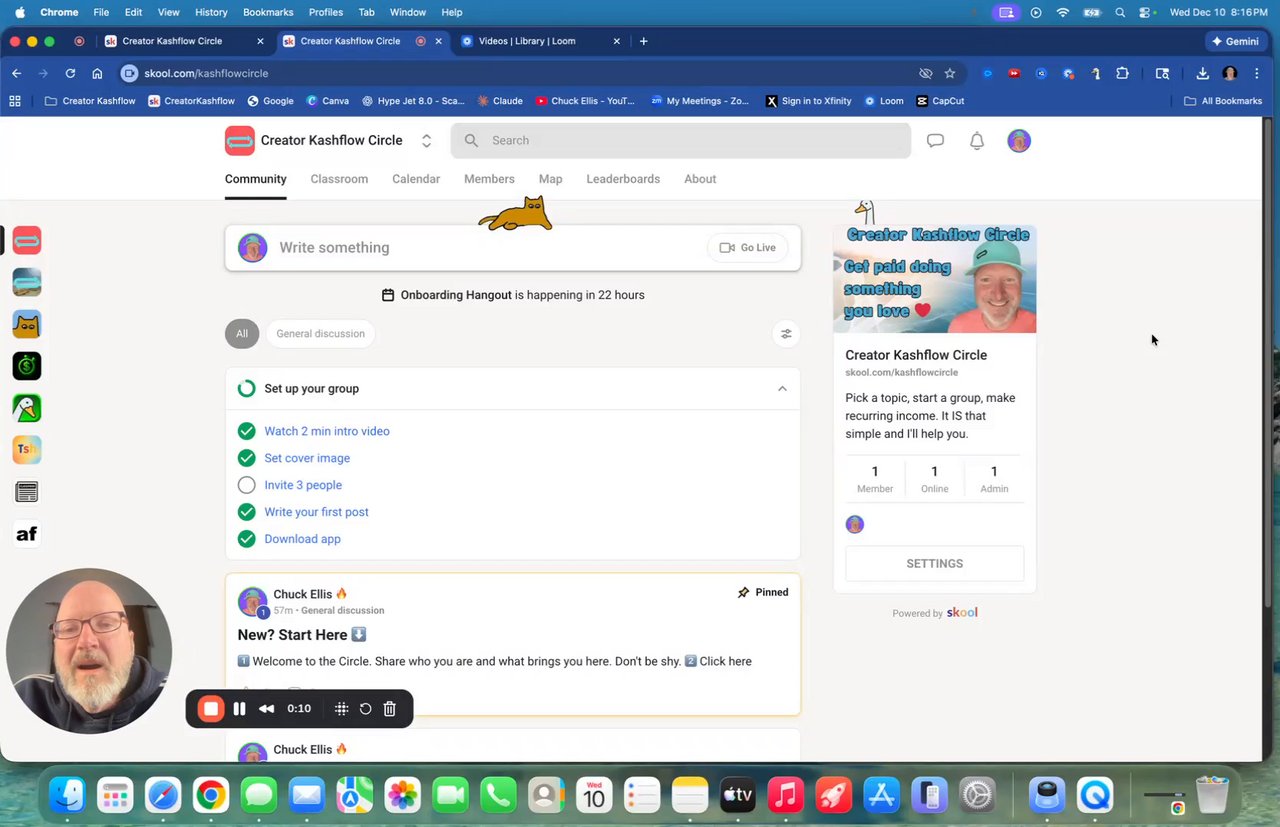Open the Tsh app in the left sidebar

click(x=27, y=450)
